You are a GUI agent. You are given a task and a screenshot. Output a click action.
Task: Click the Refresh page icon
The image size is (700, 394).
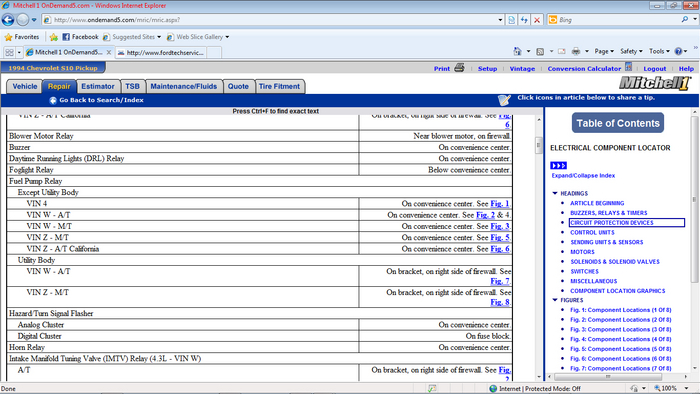(524, 20)
